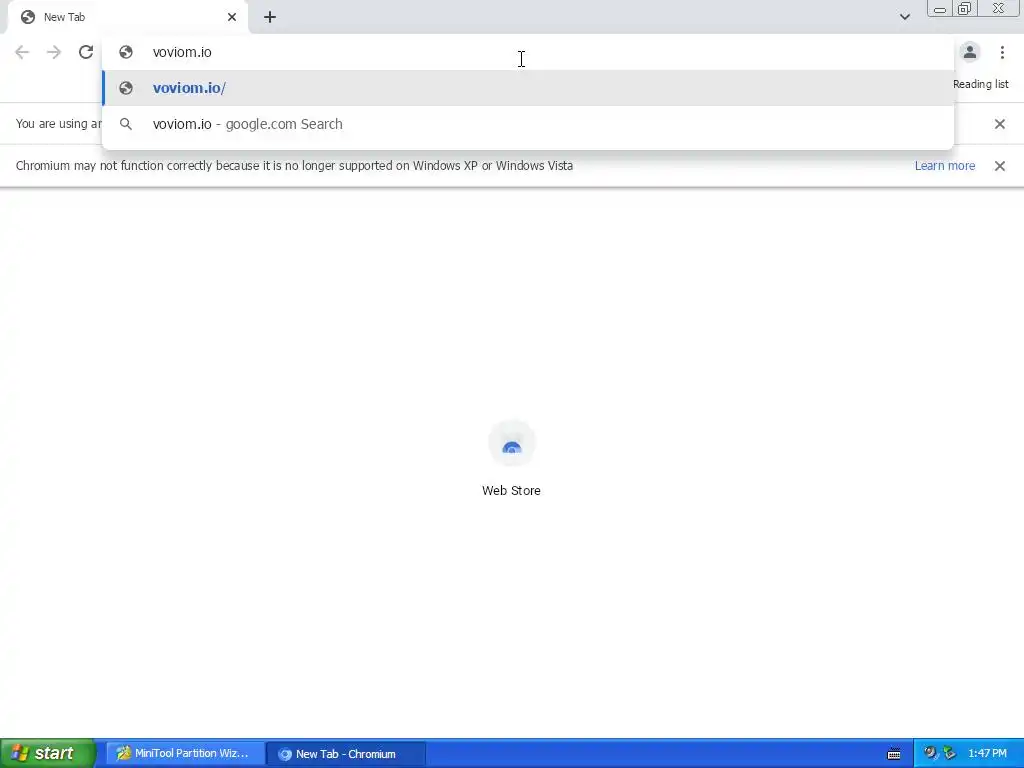The height and width of the screenshot is (768, 1024).
Task: Click the first system tray icon
Action: click(930, 753)
